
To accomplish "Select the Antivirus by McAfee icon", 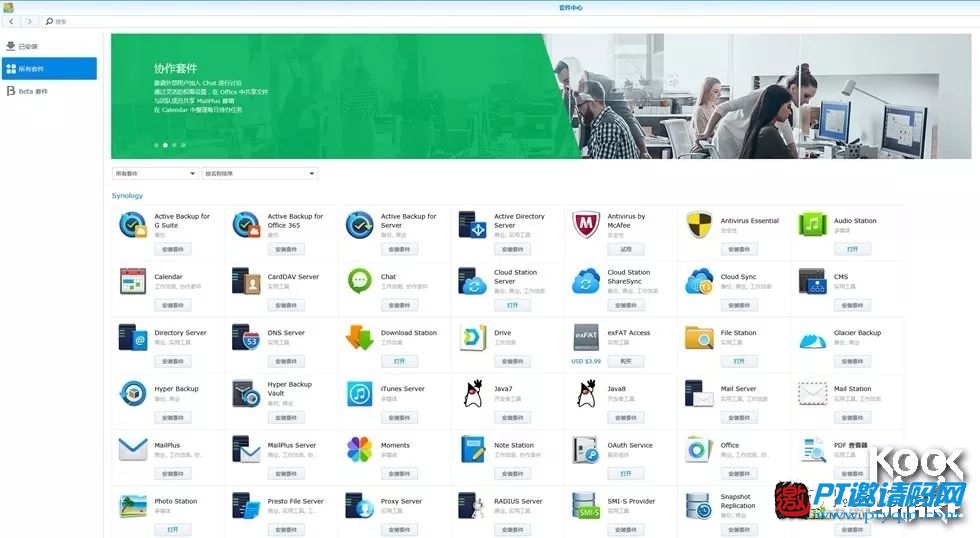I will click(x=586, y=225).
